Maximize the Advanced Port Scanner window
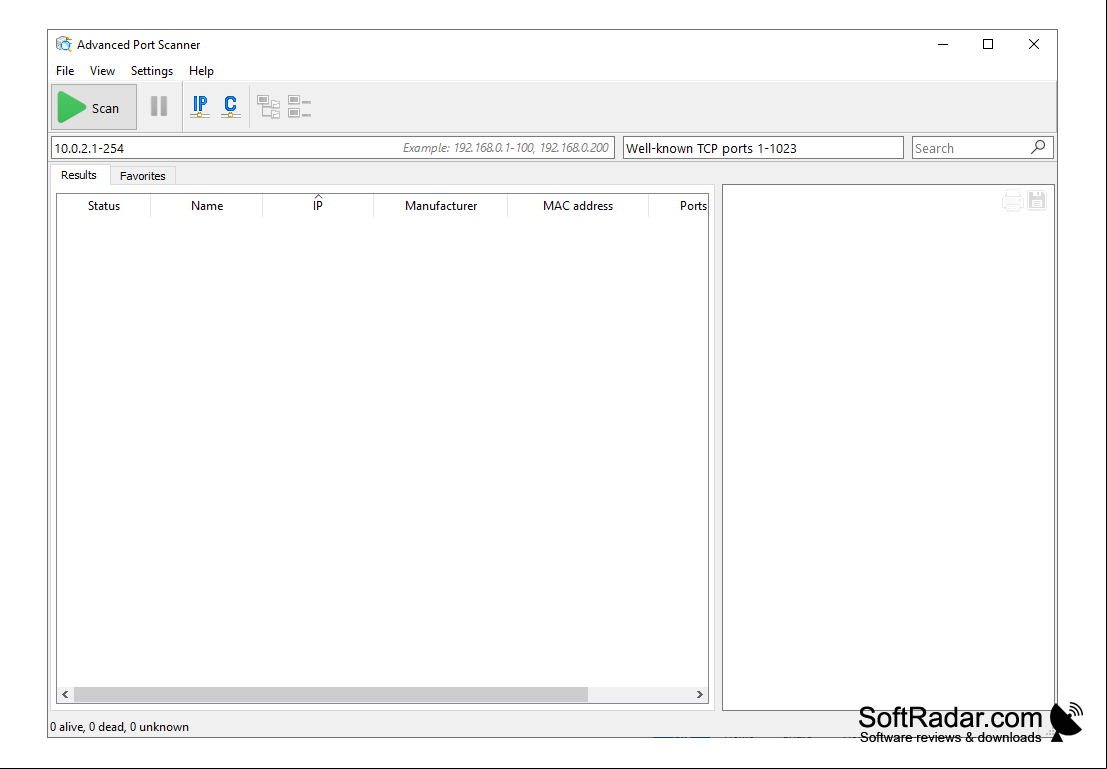1107x769 pixels. 988,44
